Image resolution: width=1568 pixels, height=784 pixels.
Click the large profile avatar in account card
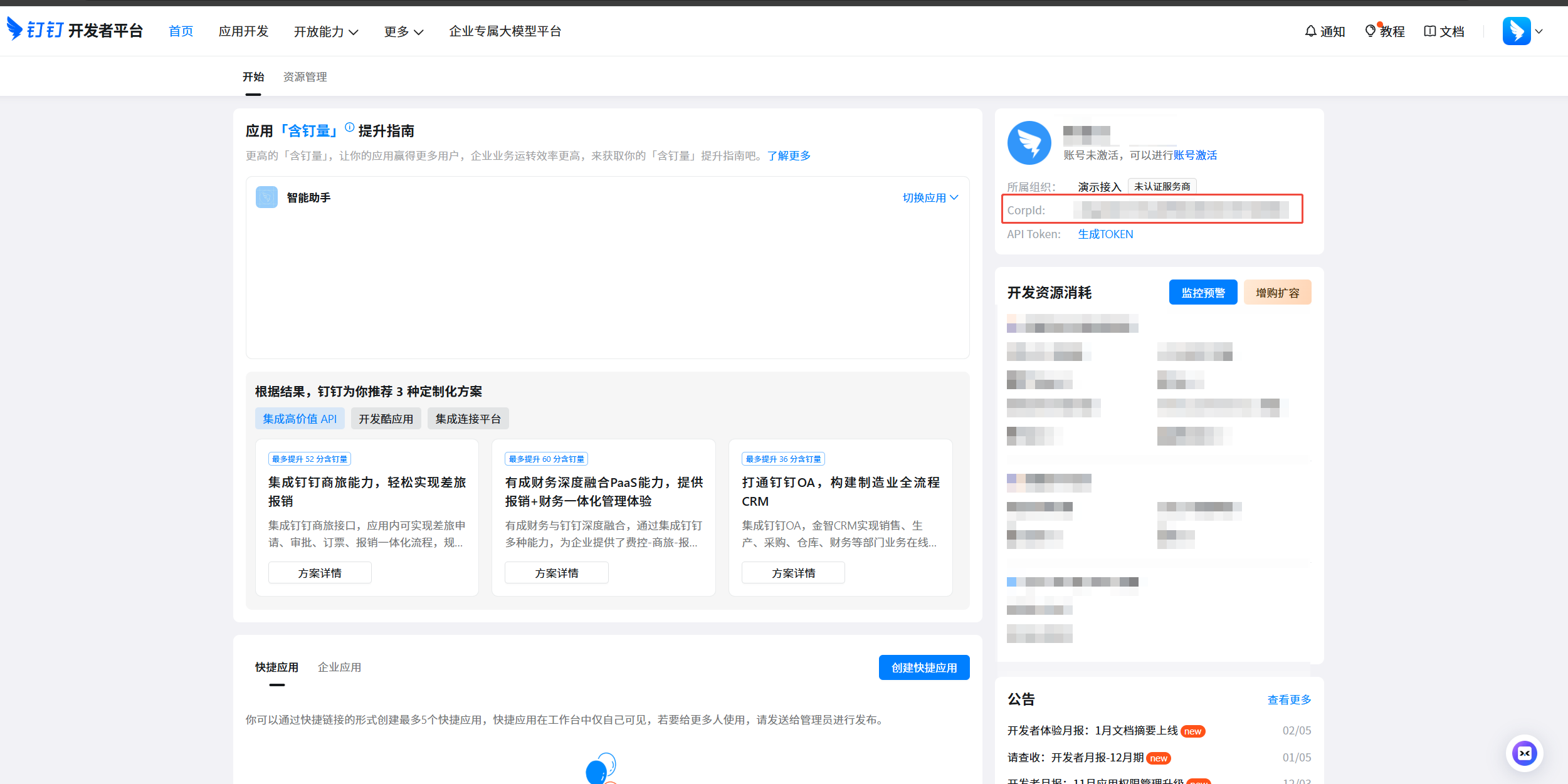1029,143
